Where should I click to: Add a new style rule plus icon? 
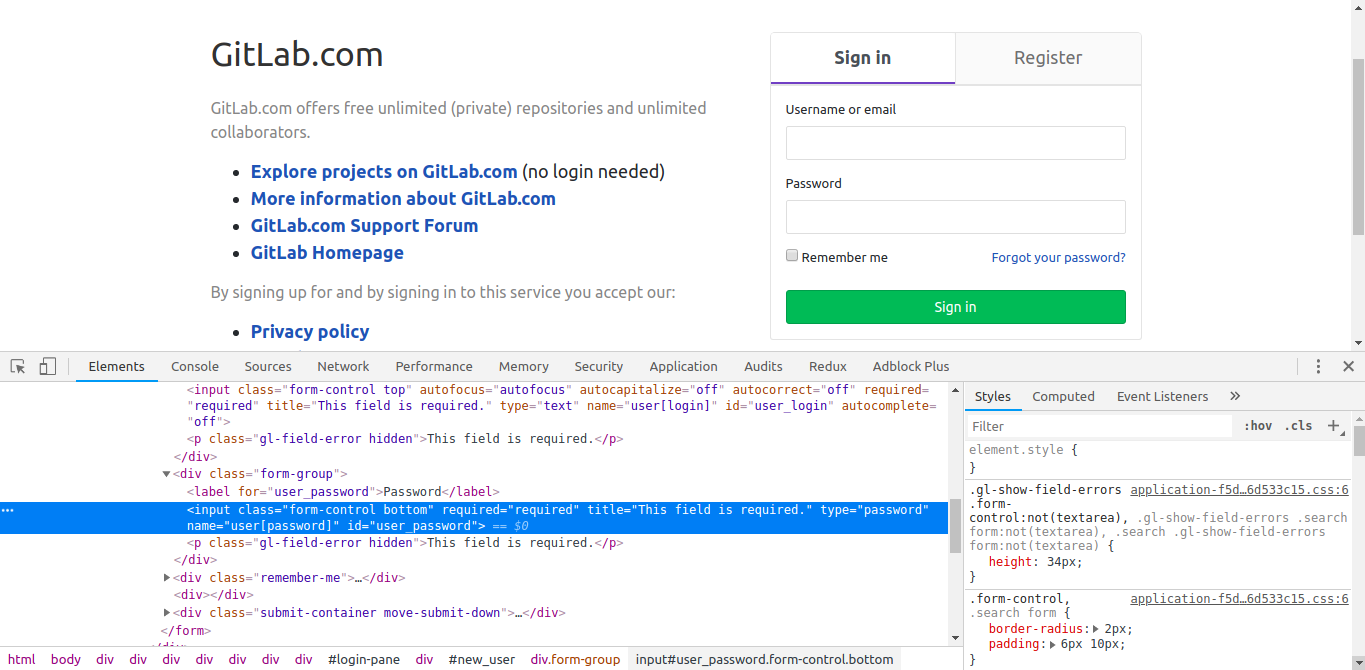(x=1333, y=426)
